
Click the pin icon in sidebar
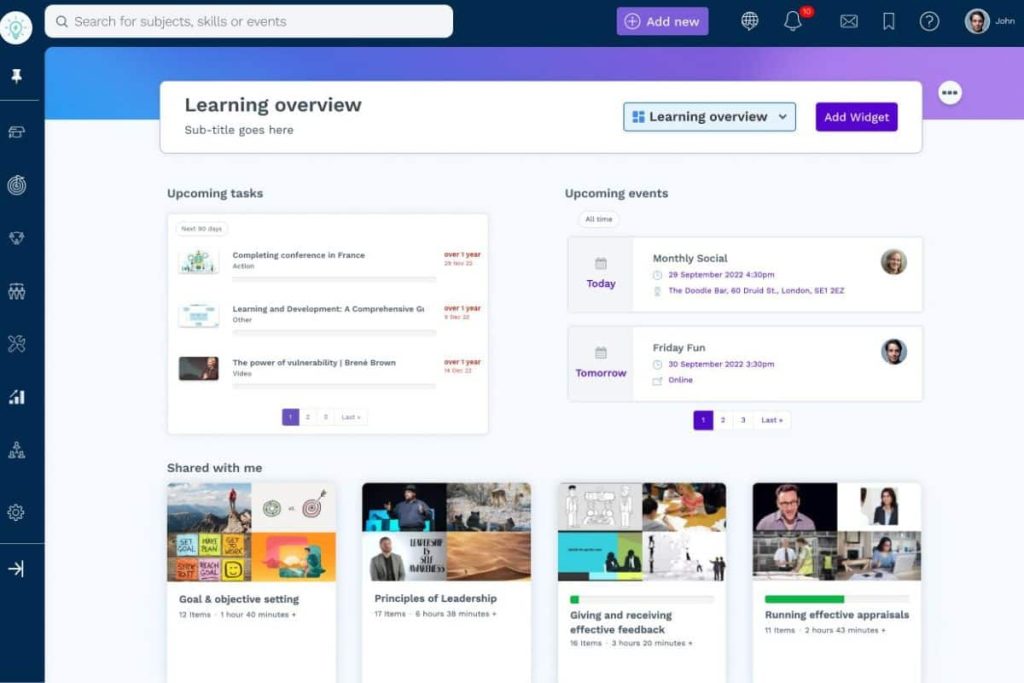[x=16, y=76]
